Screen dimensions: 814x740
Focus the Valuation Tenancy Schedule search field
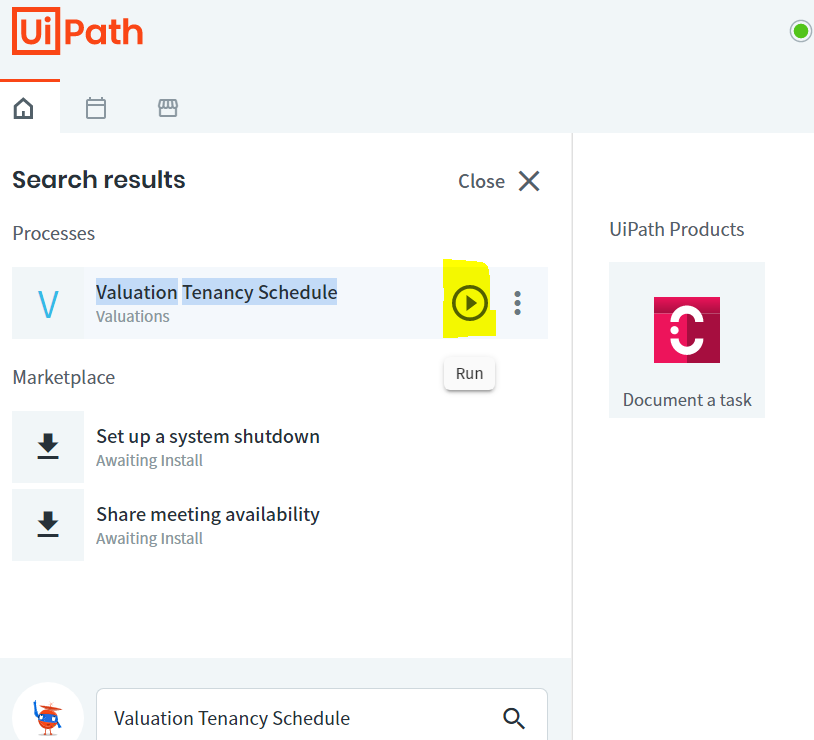(x=322, y=718)
